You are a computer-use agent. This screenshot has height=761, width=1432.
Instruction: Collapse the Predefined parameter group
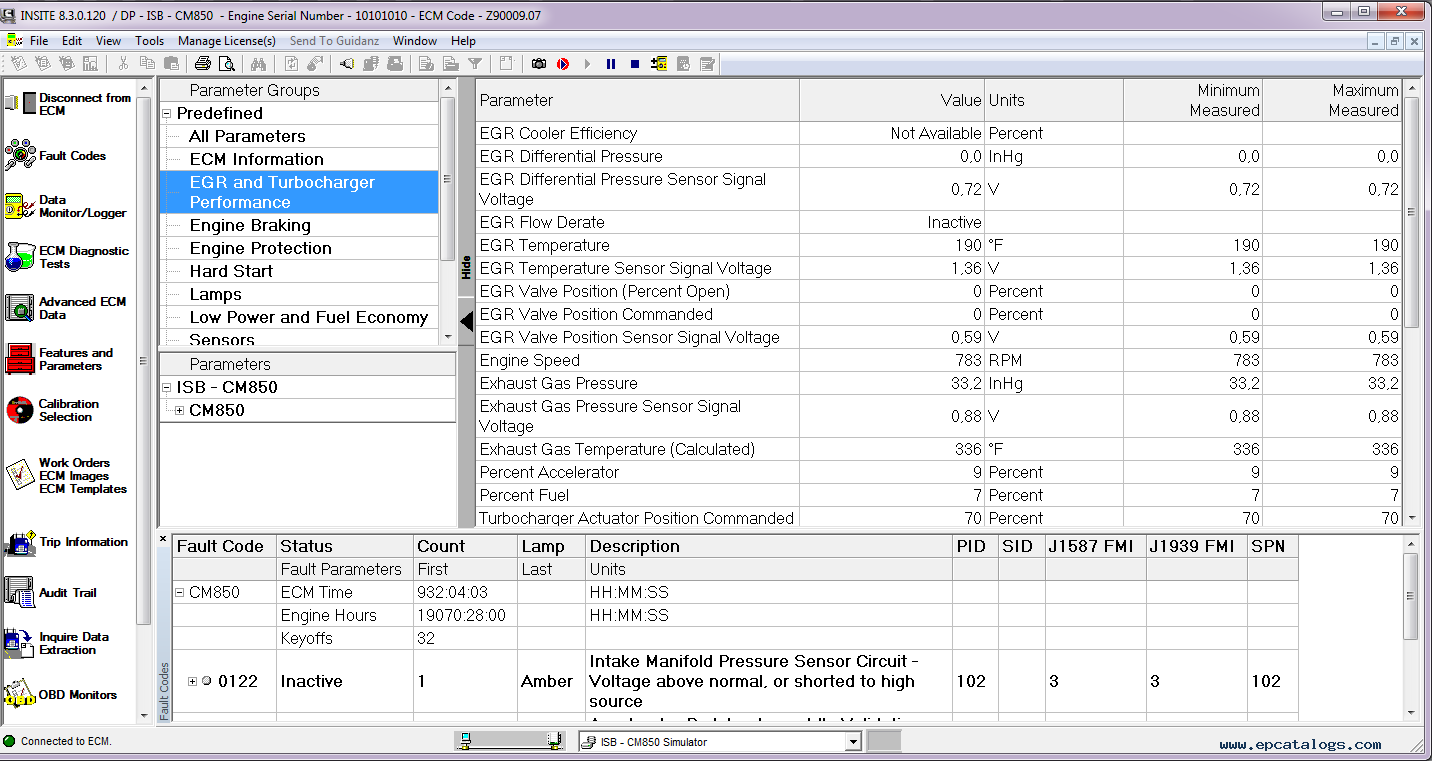coord(167,113)
